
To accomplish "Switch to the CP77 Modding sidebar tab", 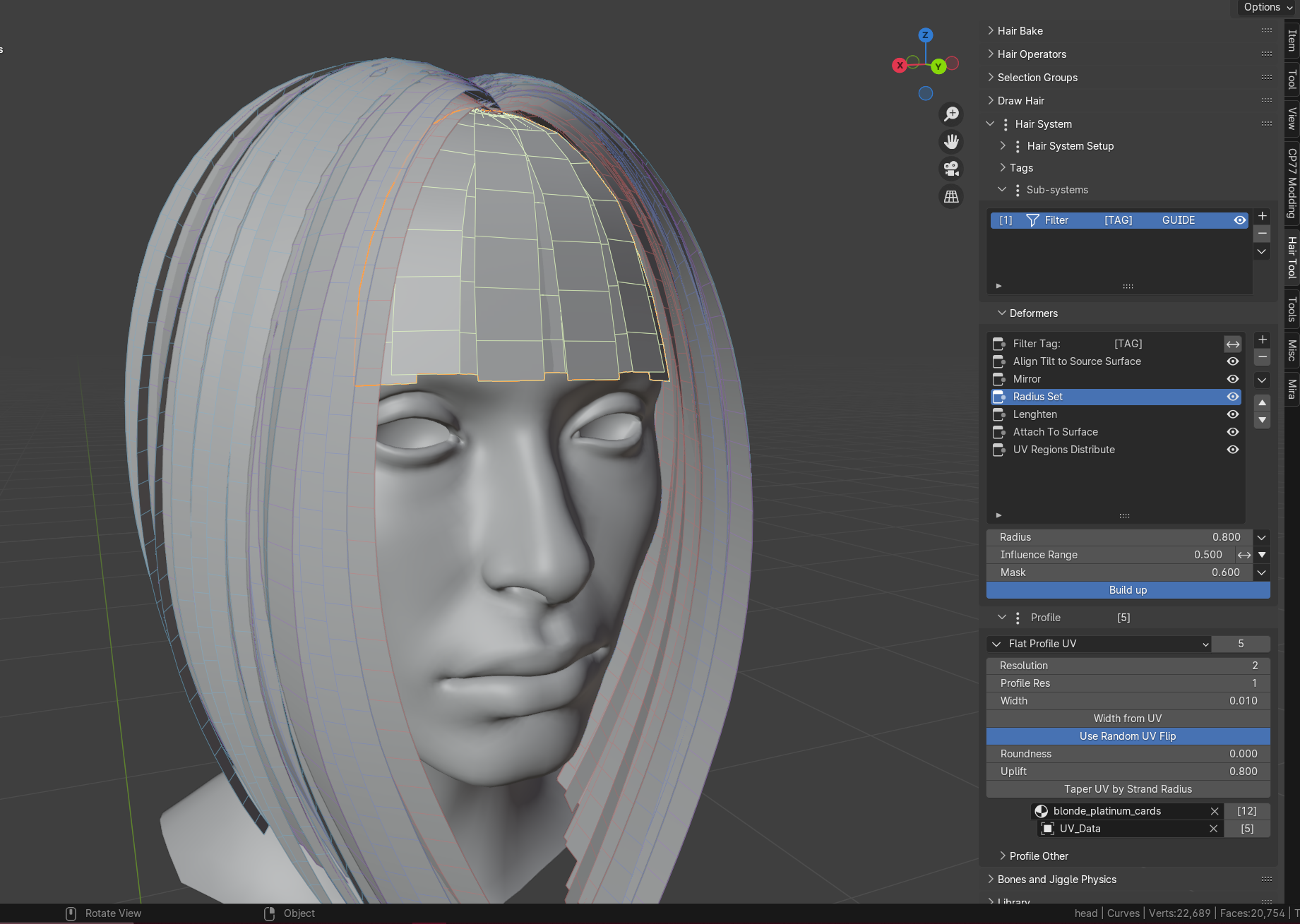I will point(1292,184).
